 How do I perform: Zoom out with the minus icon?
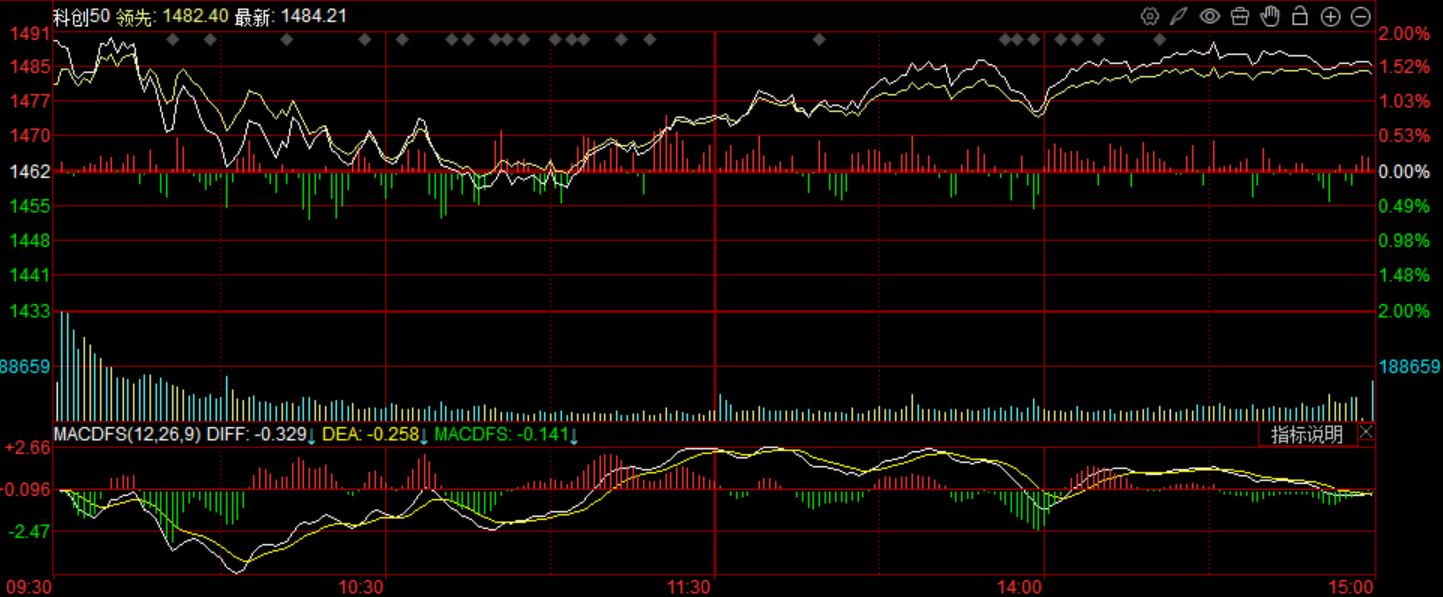click(x=1360, y=16)
